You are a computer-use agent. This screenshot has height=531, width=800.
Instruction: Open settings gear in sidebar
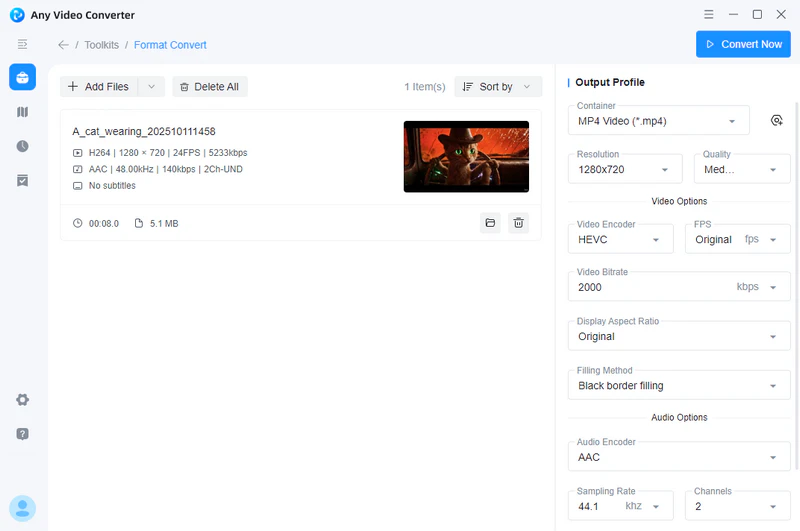pos(22,400)
